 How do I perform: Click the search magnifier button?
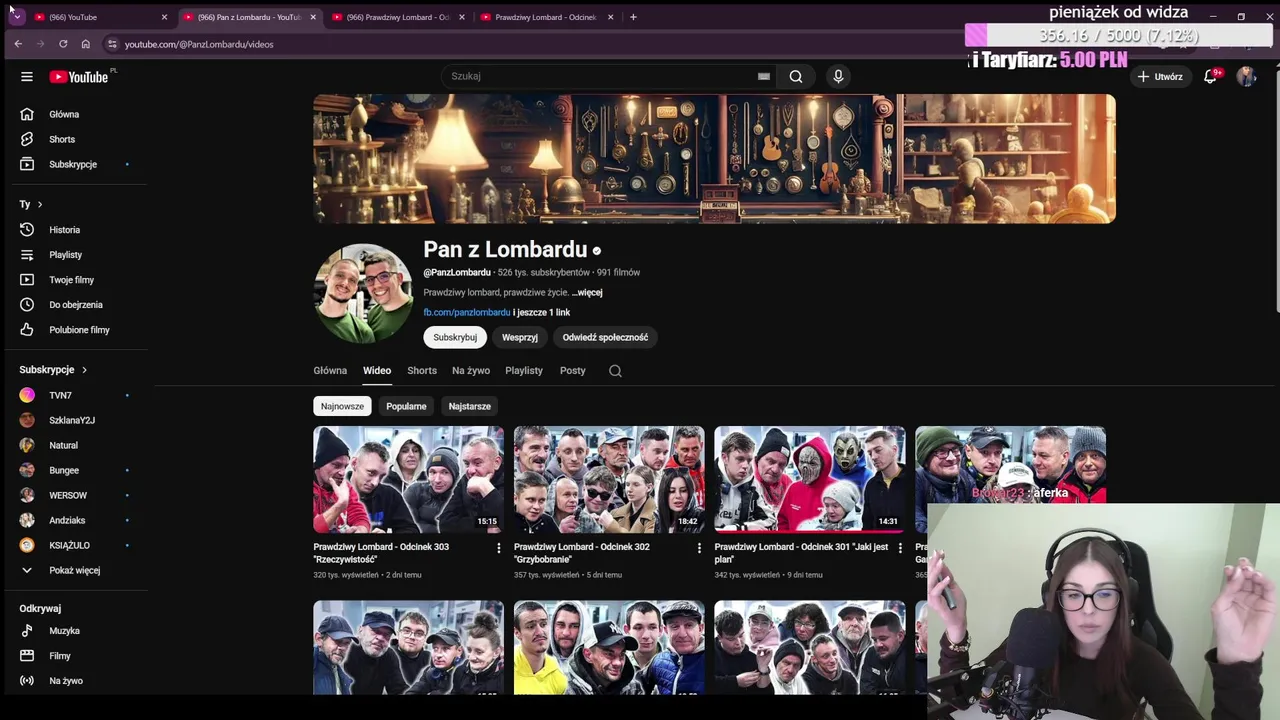(796, 76)
